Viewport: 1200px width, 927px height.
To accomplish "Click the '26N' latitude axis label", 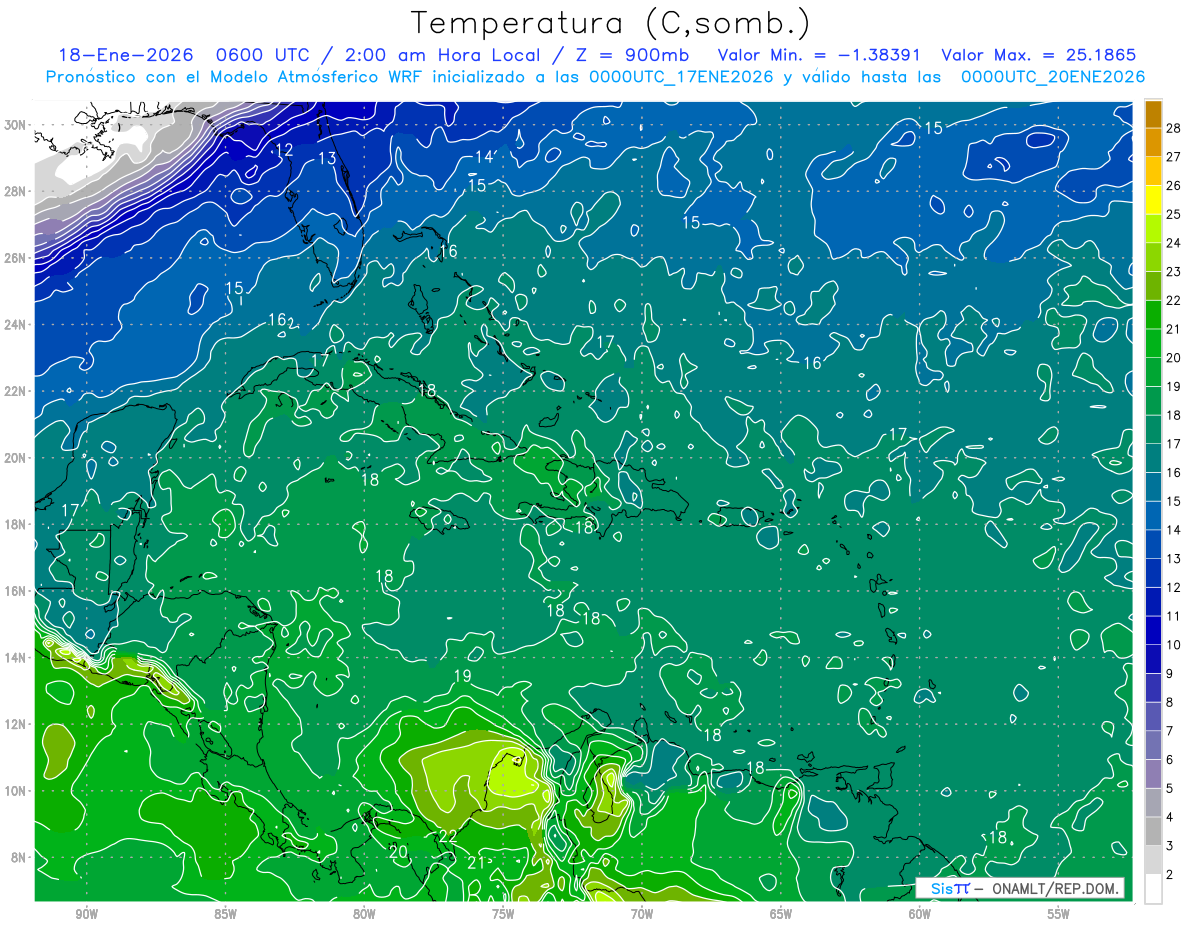I will [x=16, y=258].
